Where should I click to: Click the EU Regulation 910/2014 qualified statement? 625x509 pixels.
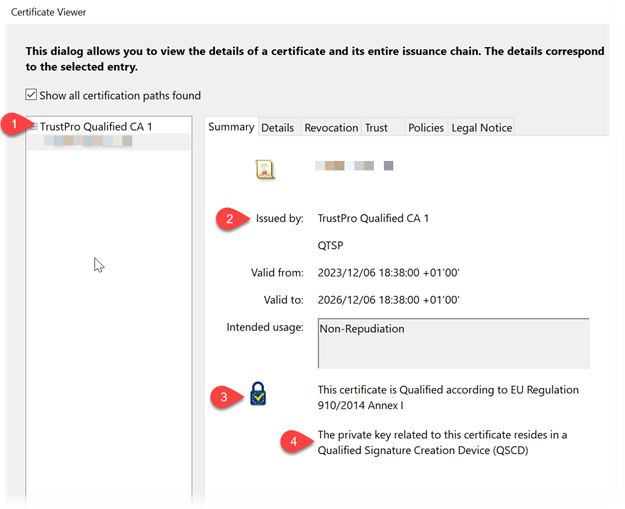[448, 397]
